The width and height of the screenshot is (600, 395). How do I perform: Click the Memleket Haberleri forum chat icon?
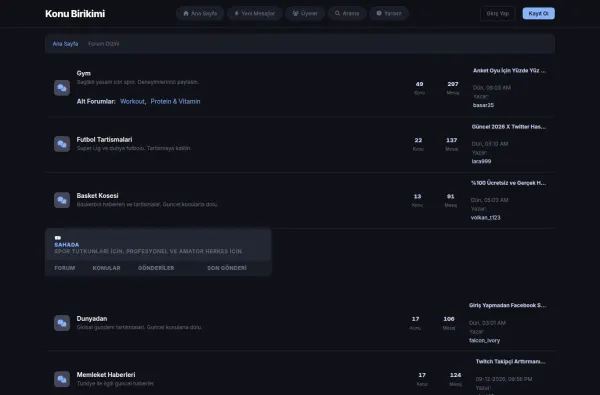[x=62, y=379]
